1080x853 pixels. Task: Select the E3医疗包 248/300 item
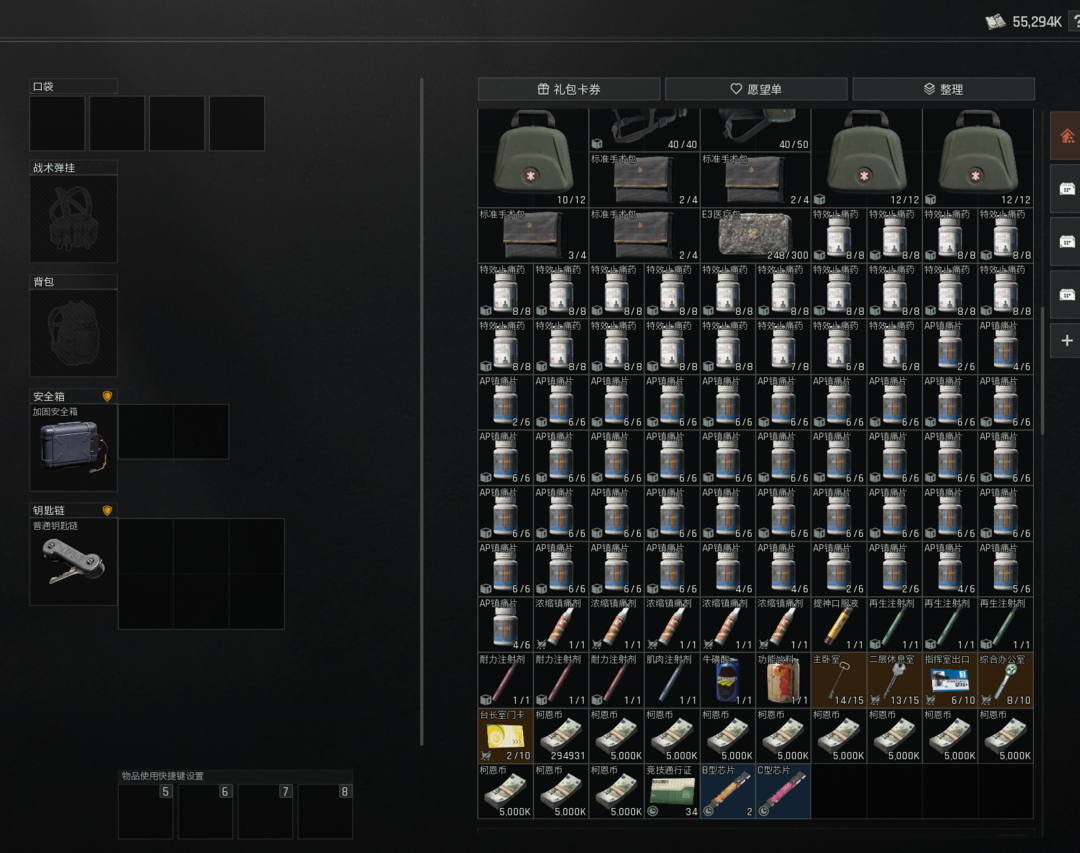point(756,235)
